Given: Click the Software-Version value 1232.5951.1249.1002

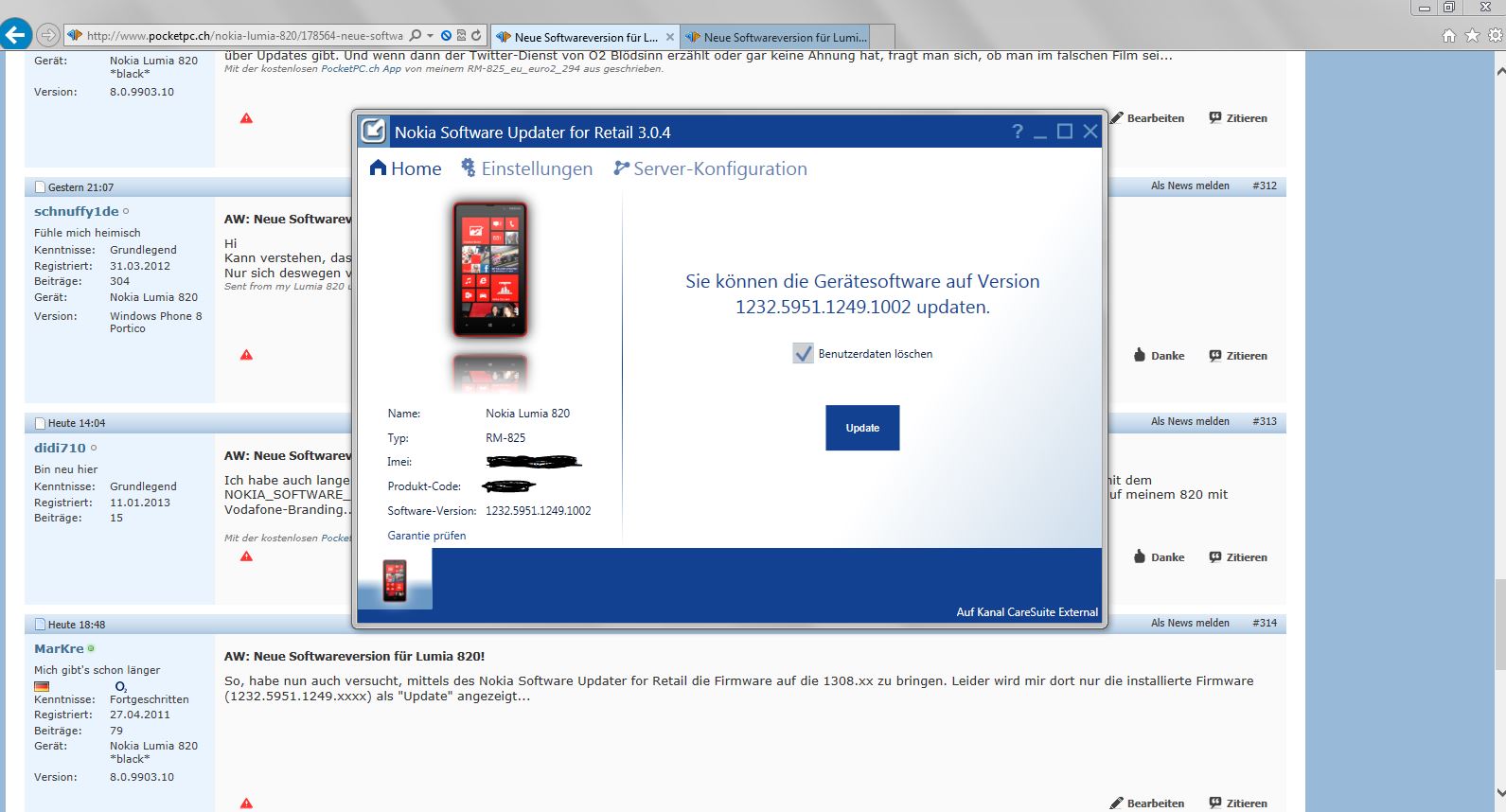Looking at the screenshot, I should point(538,511).
